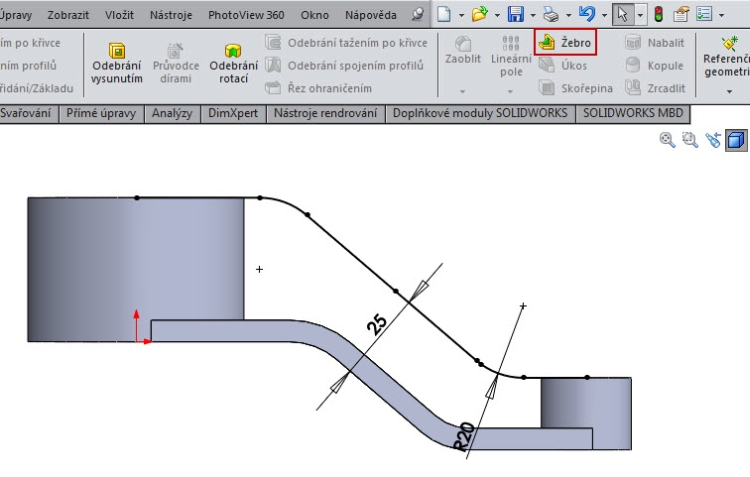This screenshot has width=750, height=477.
Task: Expand dropdown arrow beside open folder
Action: click(497, 15)
